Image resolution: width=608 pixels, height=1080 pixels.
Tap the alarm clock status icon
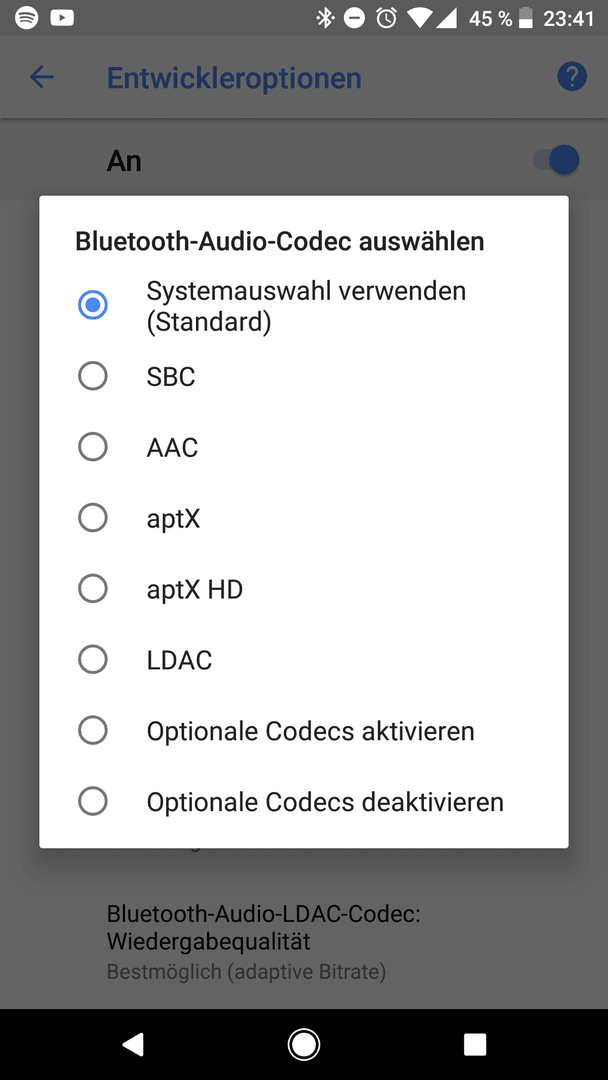pos(386,19)
